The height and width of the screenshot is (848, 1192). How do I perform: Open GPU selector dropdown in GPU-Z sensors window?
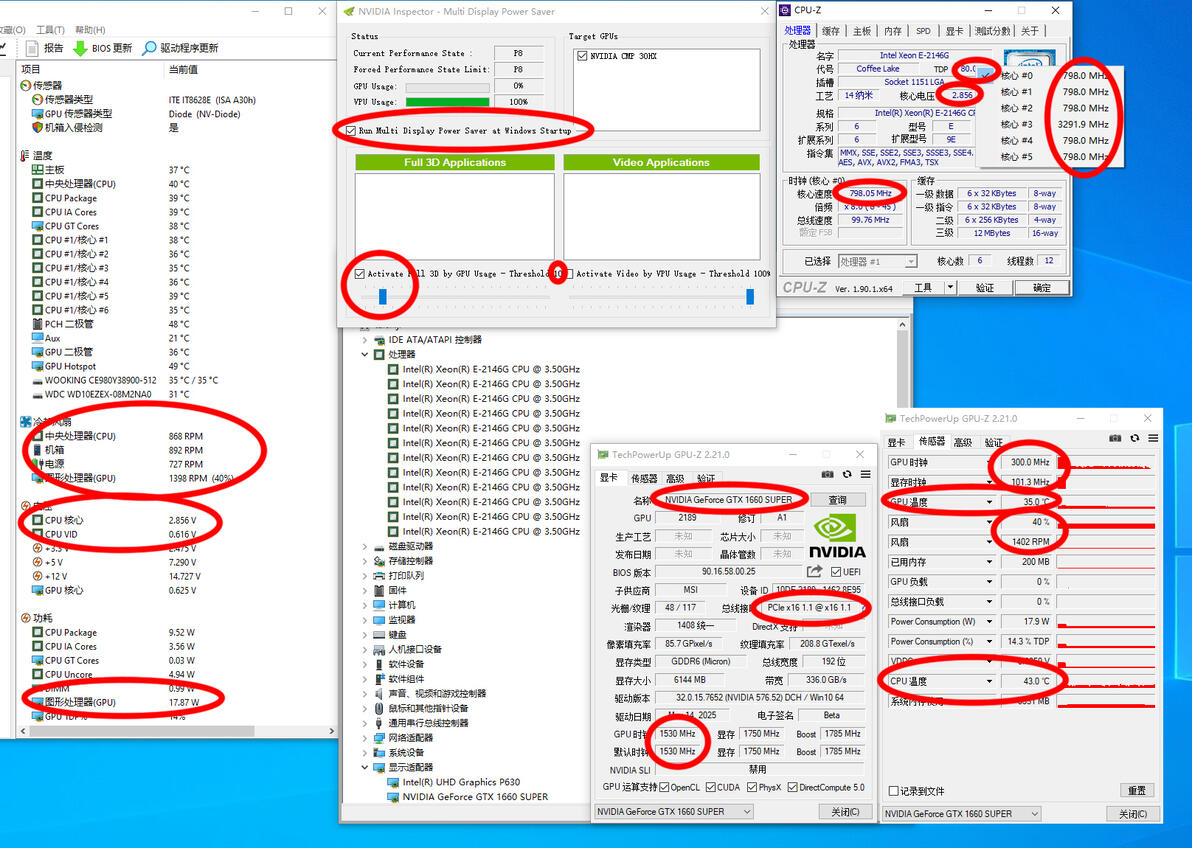click(962, 814)
